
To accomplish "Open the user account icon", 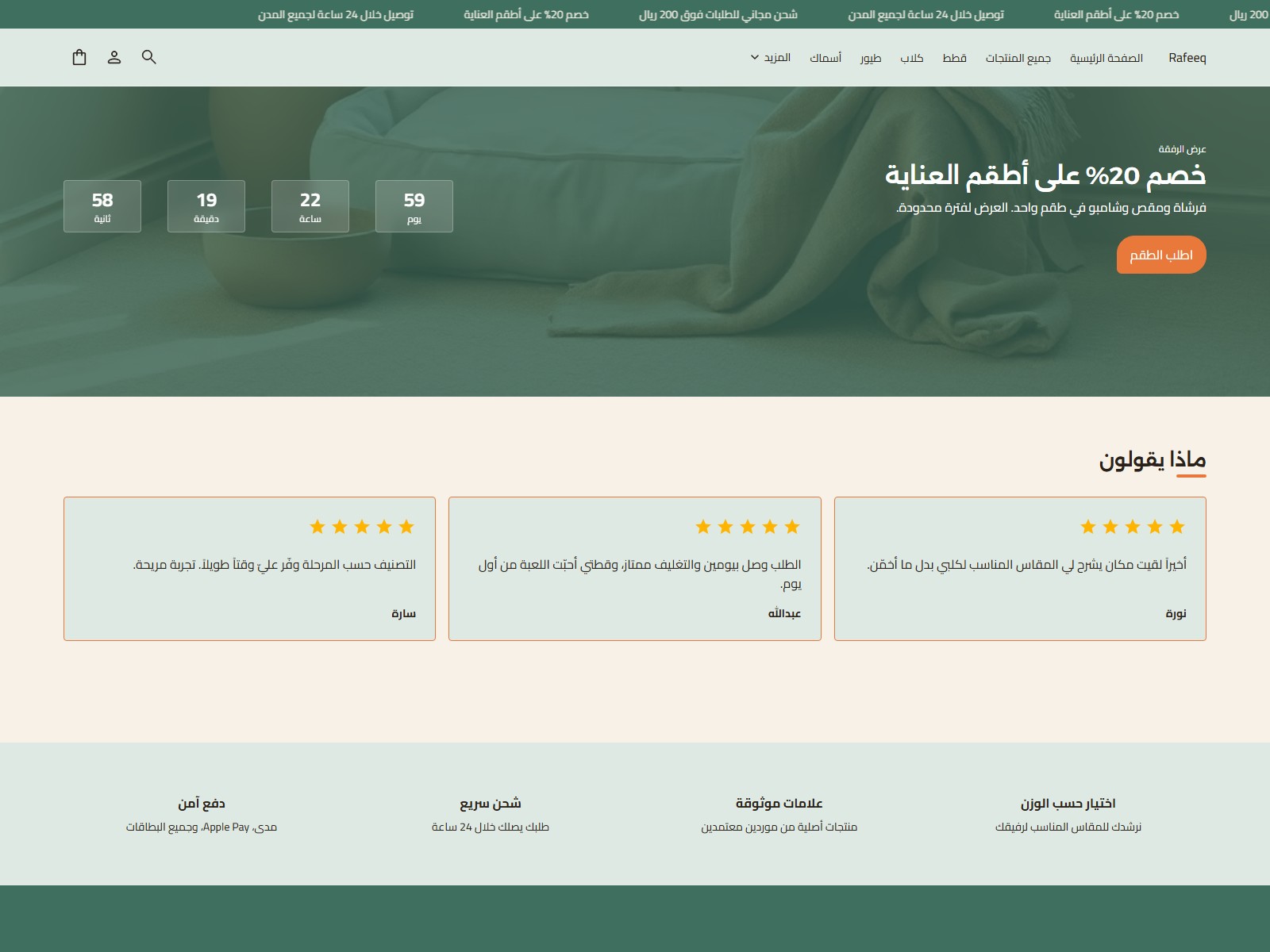I will [x=114, y=57].
